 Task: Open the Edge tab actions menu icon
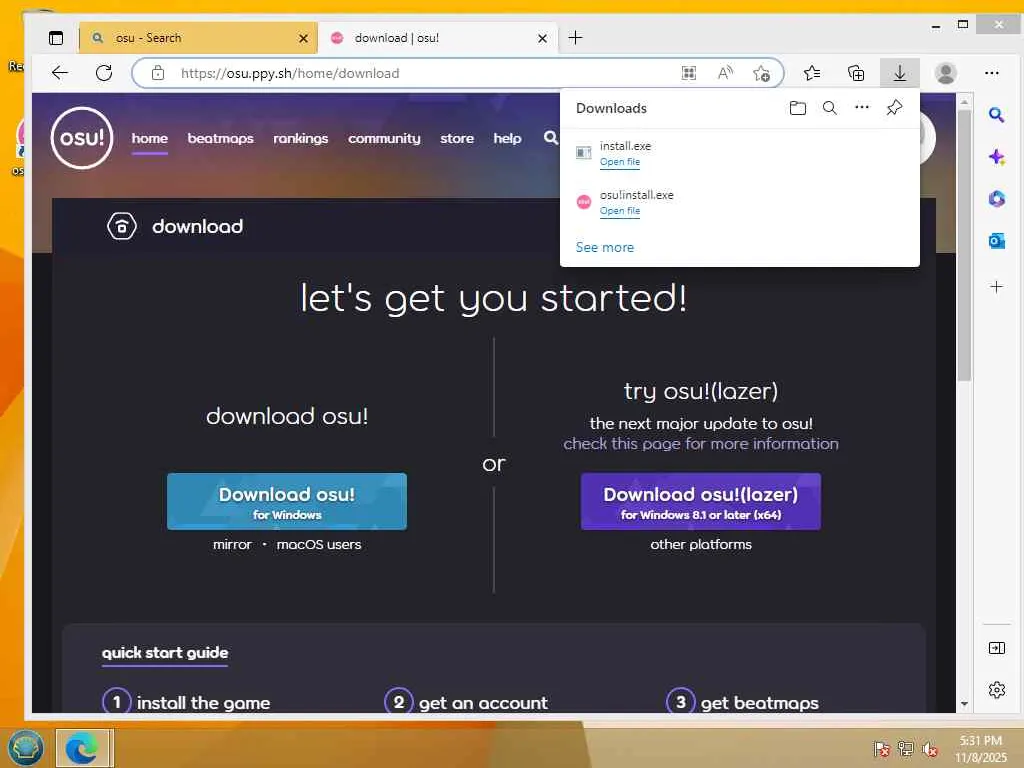(56, 38)
